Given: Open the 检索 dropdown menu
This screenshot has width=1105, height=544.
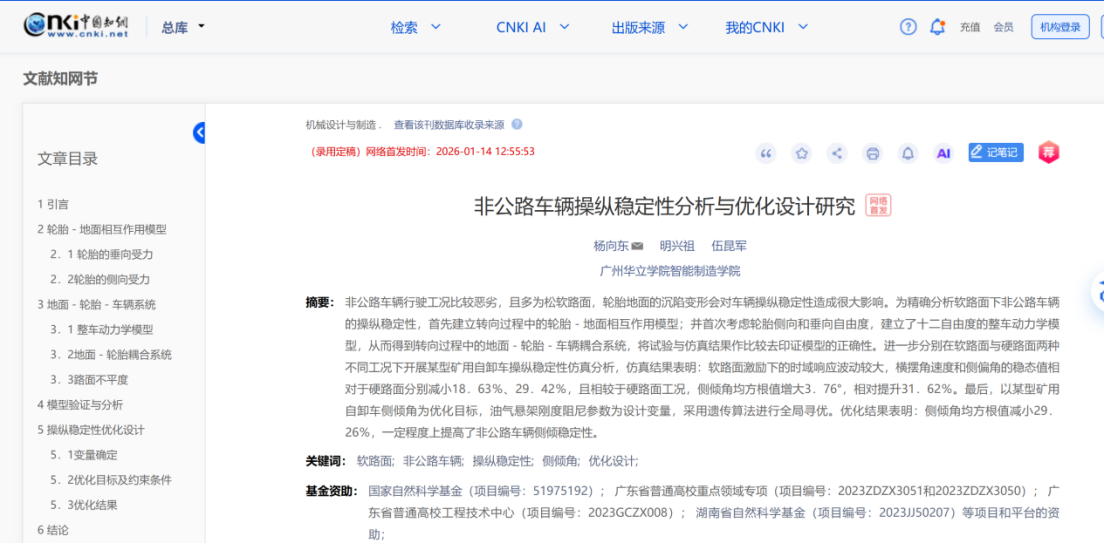Looking at the screenshot, I should point(414,27).
